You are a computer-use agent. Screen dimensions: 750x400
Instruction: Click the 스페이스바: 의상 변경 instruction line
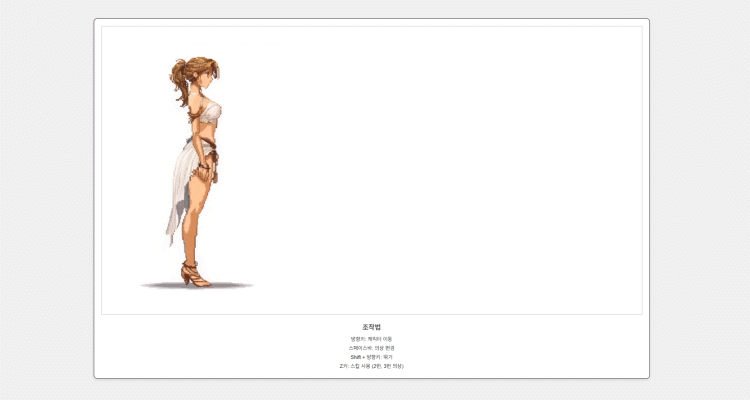click(372, 348)
